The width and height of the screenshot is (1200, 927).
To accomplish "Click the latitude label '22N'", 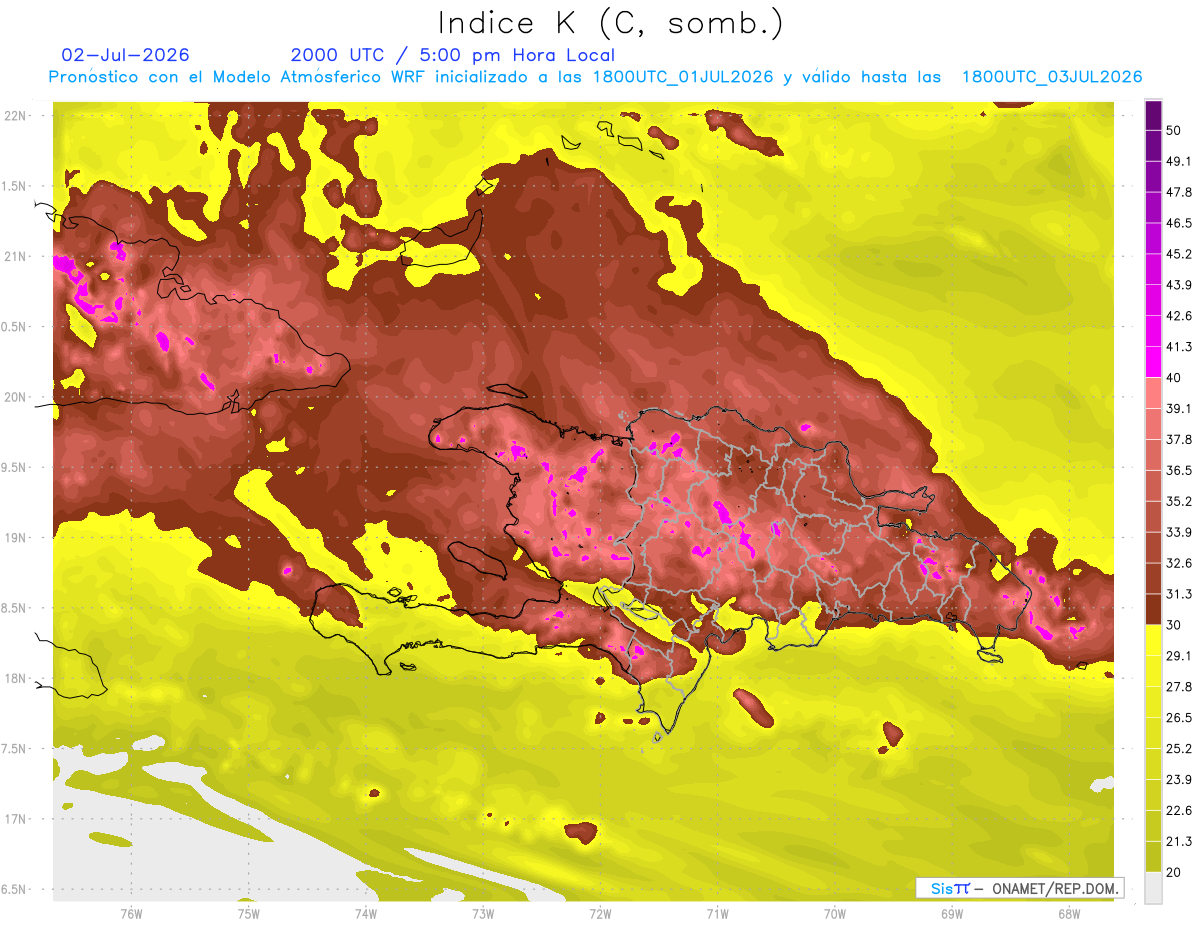I will [x=16, y=116].
